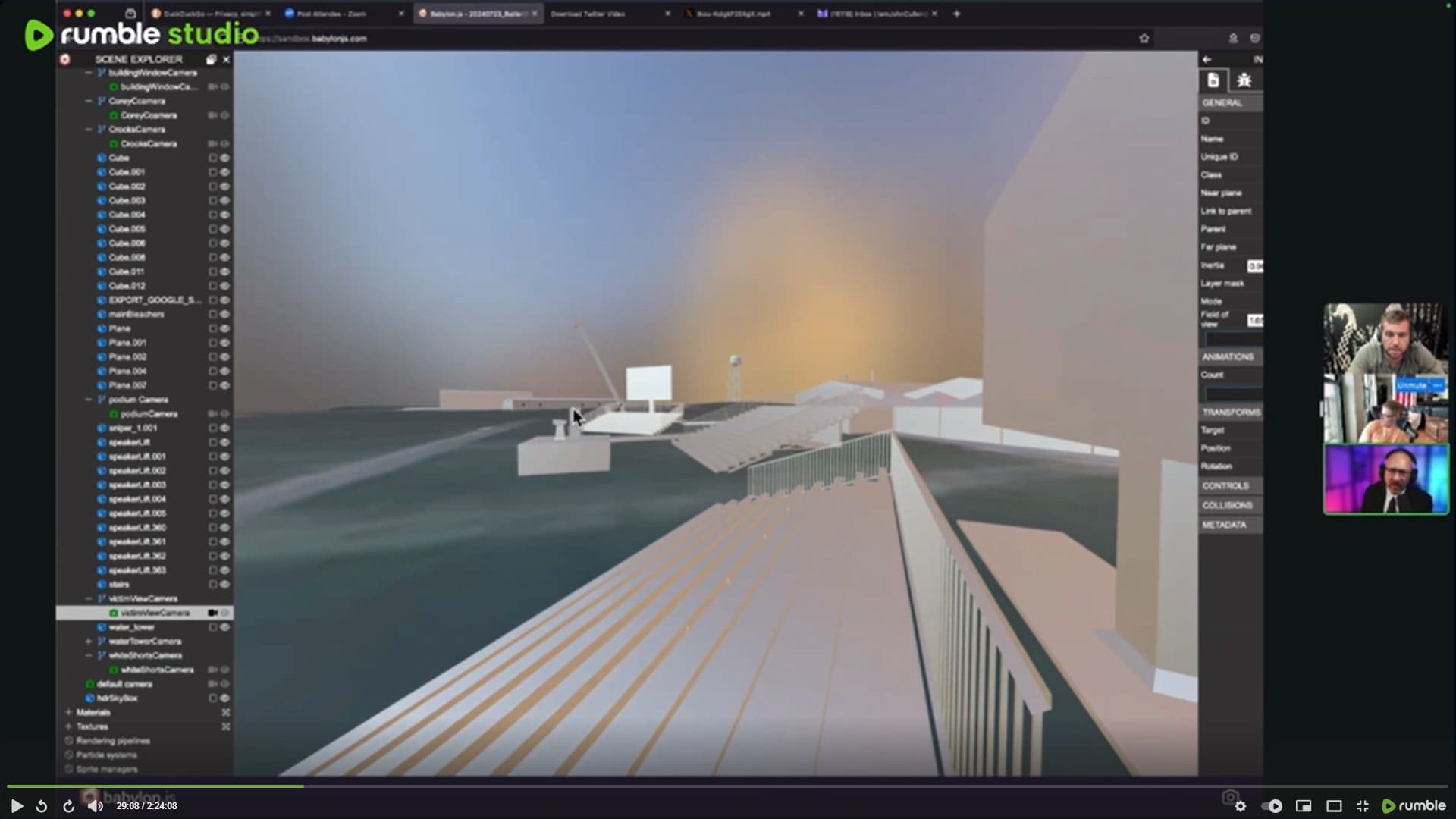Select Particle systems entry

pos(107,755)
